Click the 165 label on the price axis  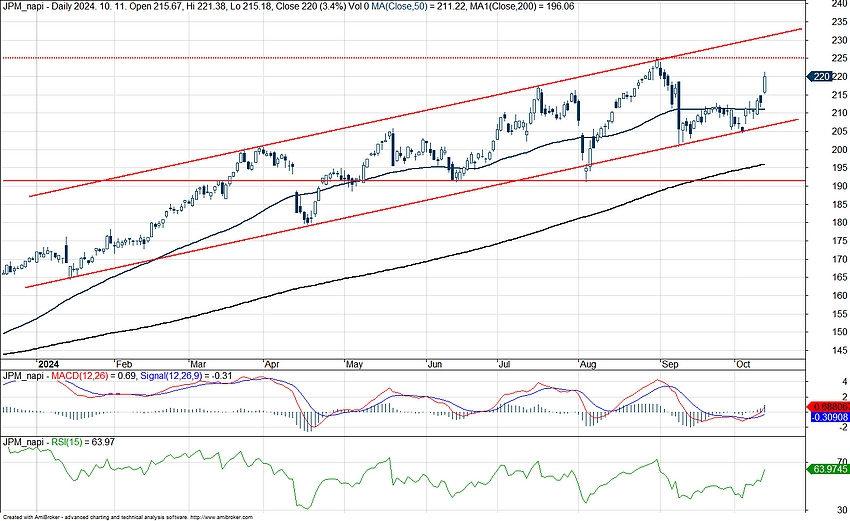(840, 278)
